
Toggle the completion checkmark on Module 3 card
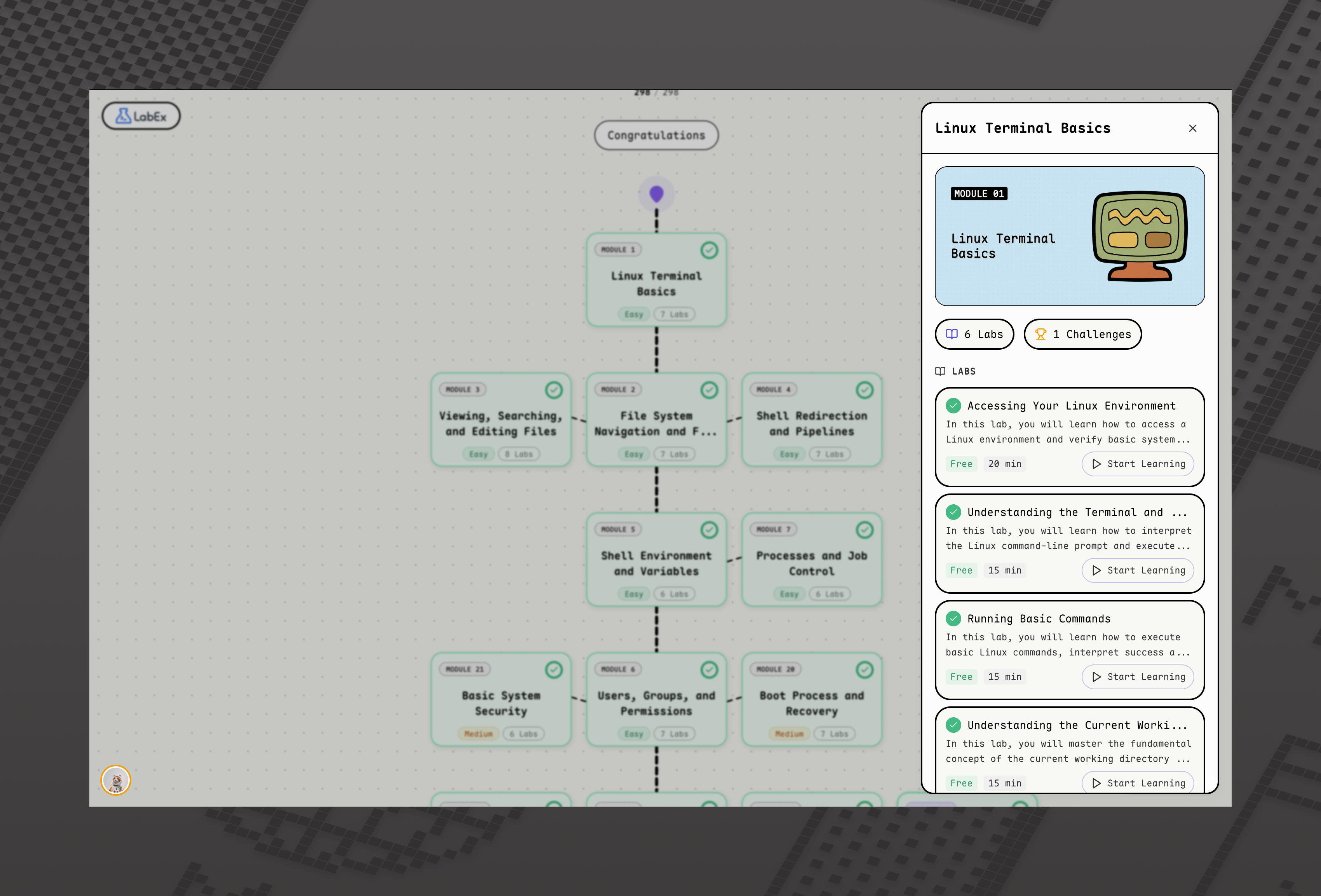(x=554, y=390)
